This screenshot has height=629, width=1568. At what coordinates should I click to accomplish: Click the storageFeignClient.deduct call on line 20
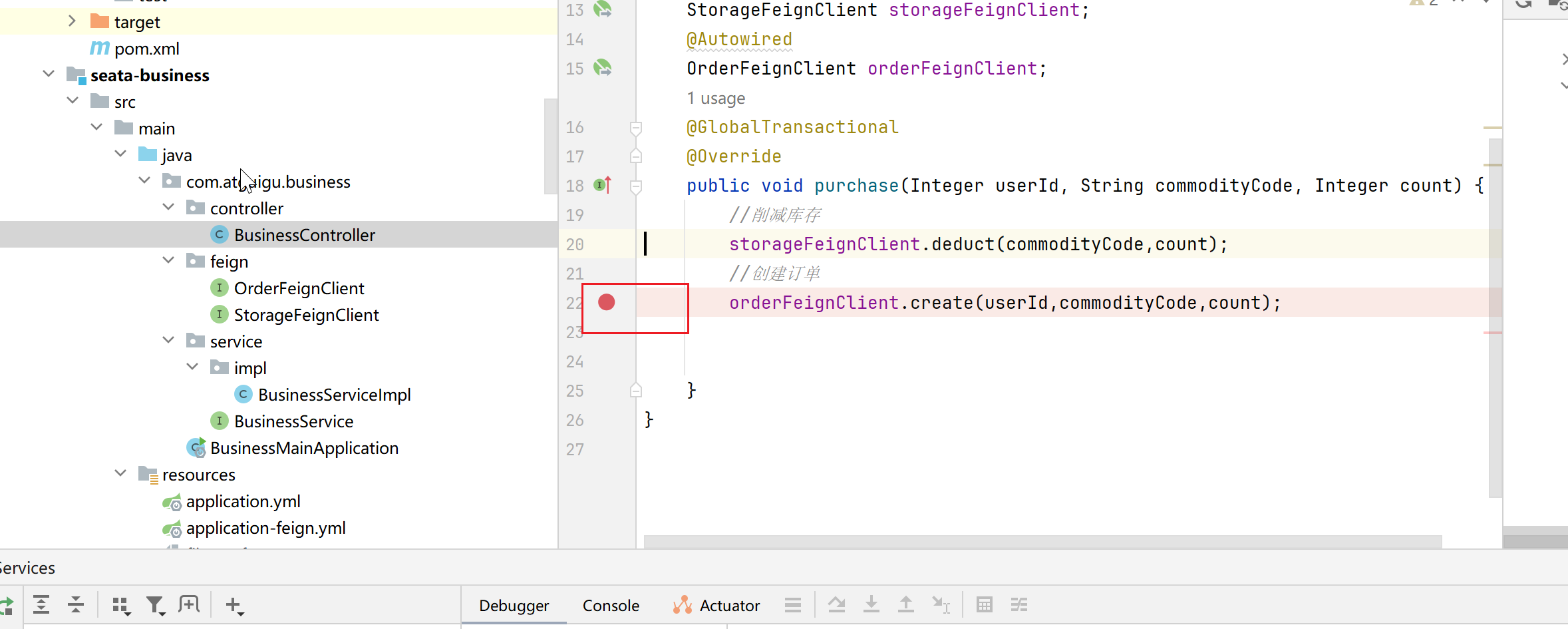pyautogui.click(x=978, y=244)
